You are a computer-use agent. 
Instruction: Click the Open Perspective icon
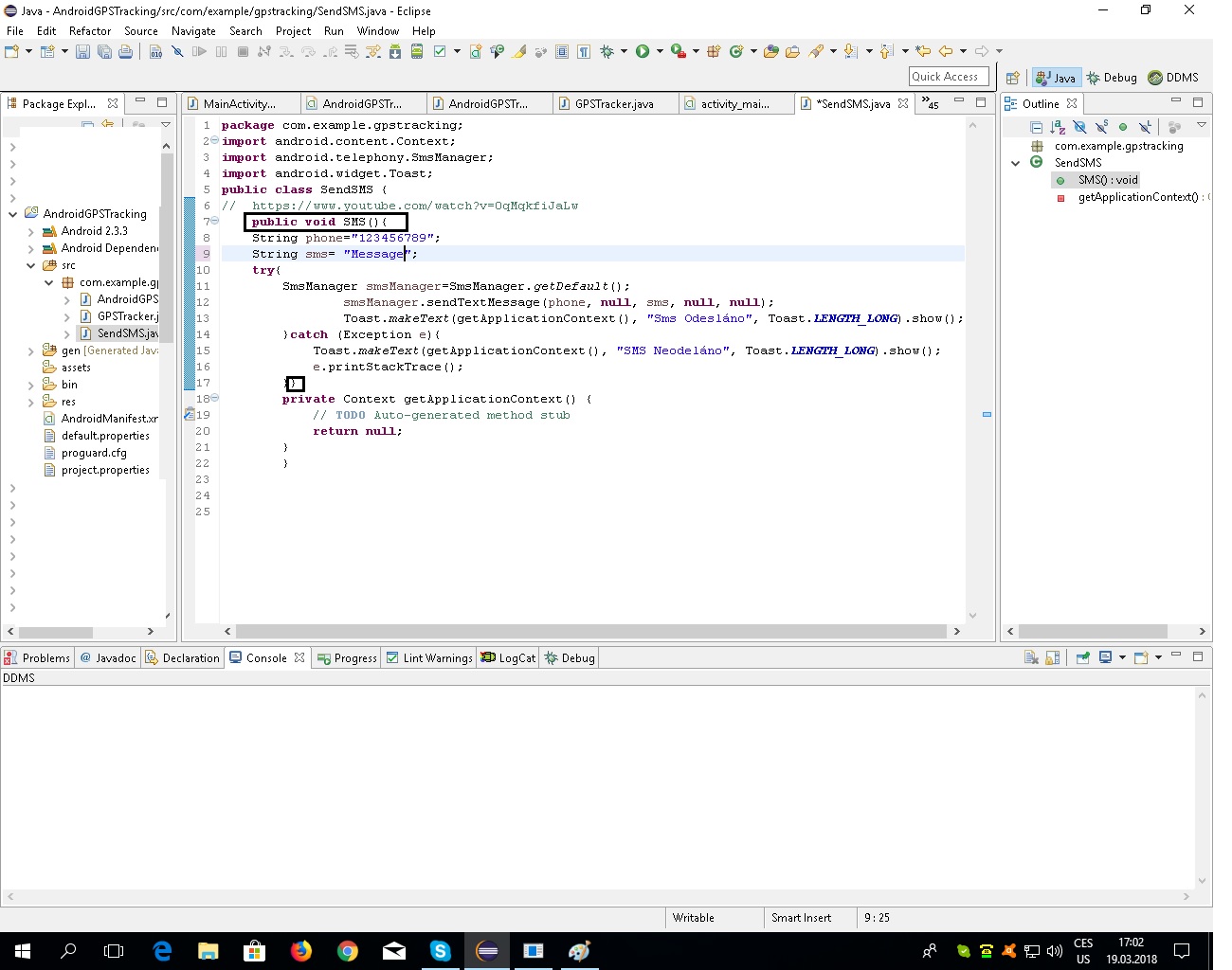point(1012,78)
